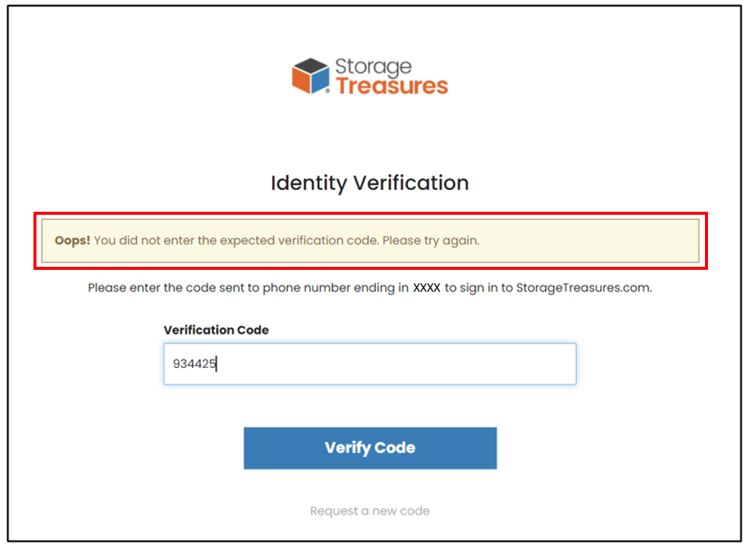Image resolution: width=749 pixels, height=550 pixels.
Task: Request a new code link
Action: coord(370,511)
